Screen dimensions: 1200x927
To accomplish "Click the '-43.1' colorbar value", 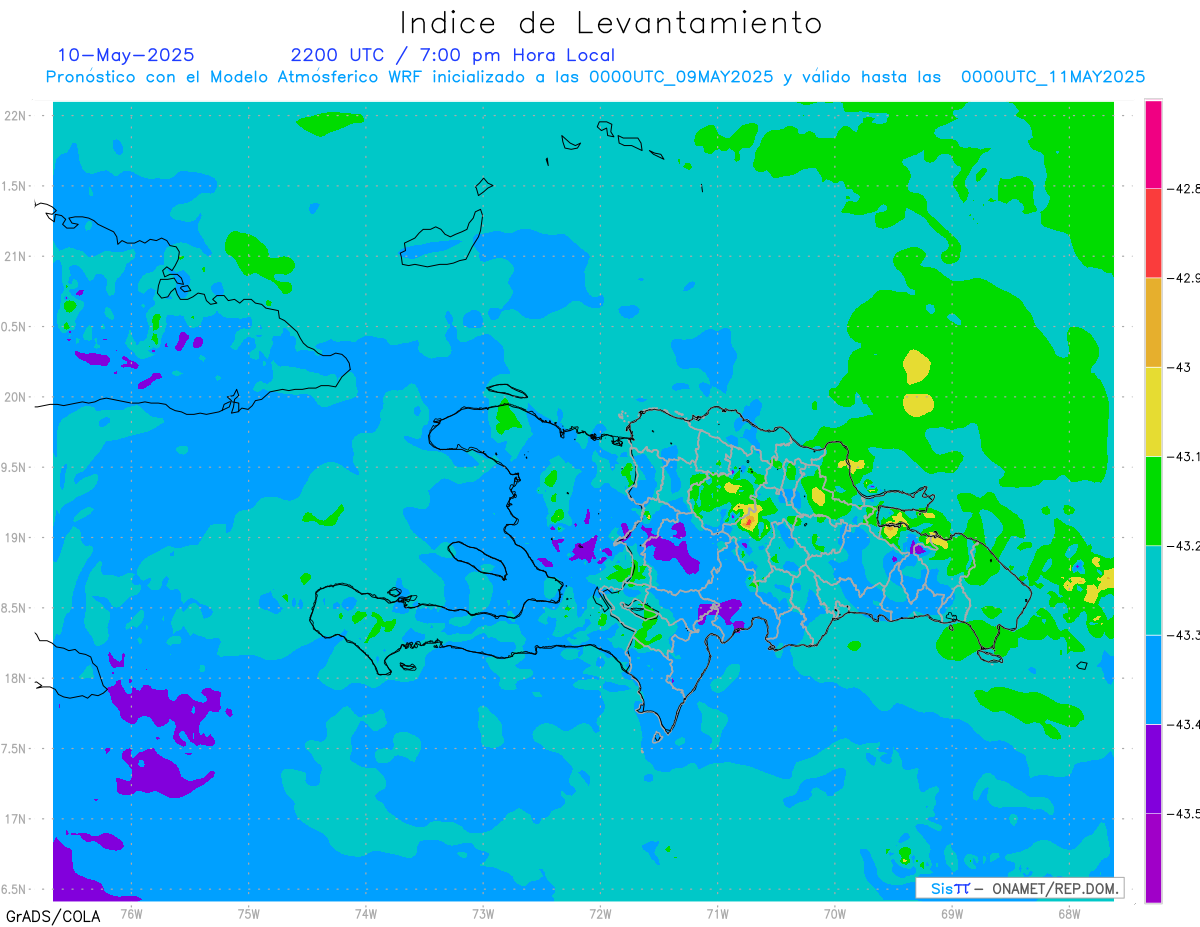I will (x=1184, y=456).
